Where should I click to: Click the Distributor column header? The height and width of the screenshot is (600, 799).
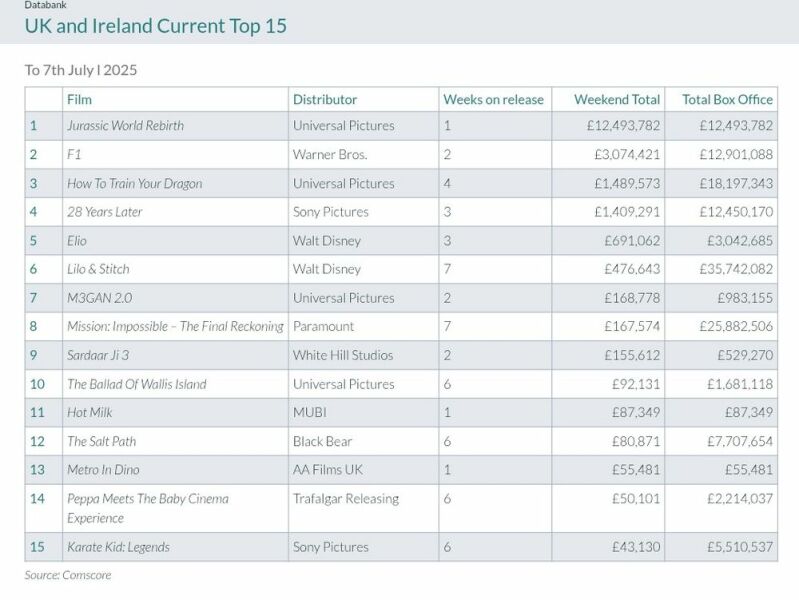coord(324,99)
